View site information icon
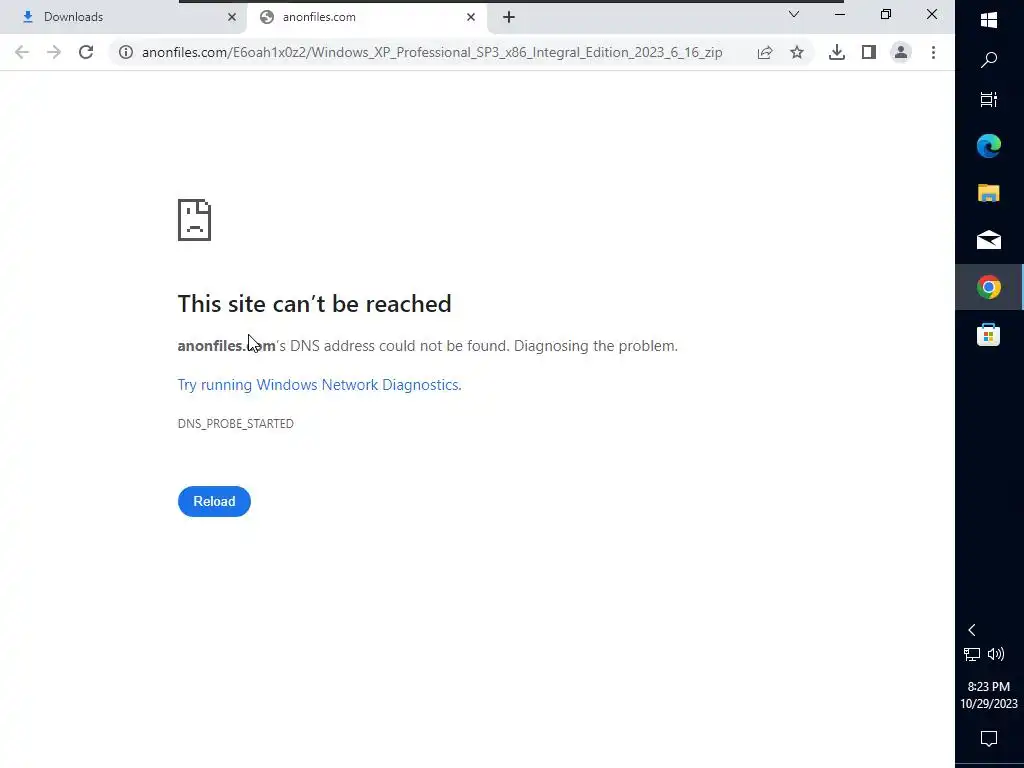This screenshot has width=1024, height=768. (126, 52)
